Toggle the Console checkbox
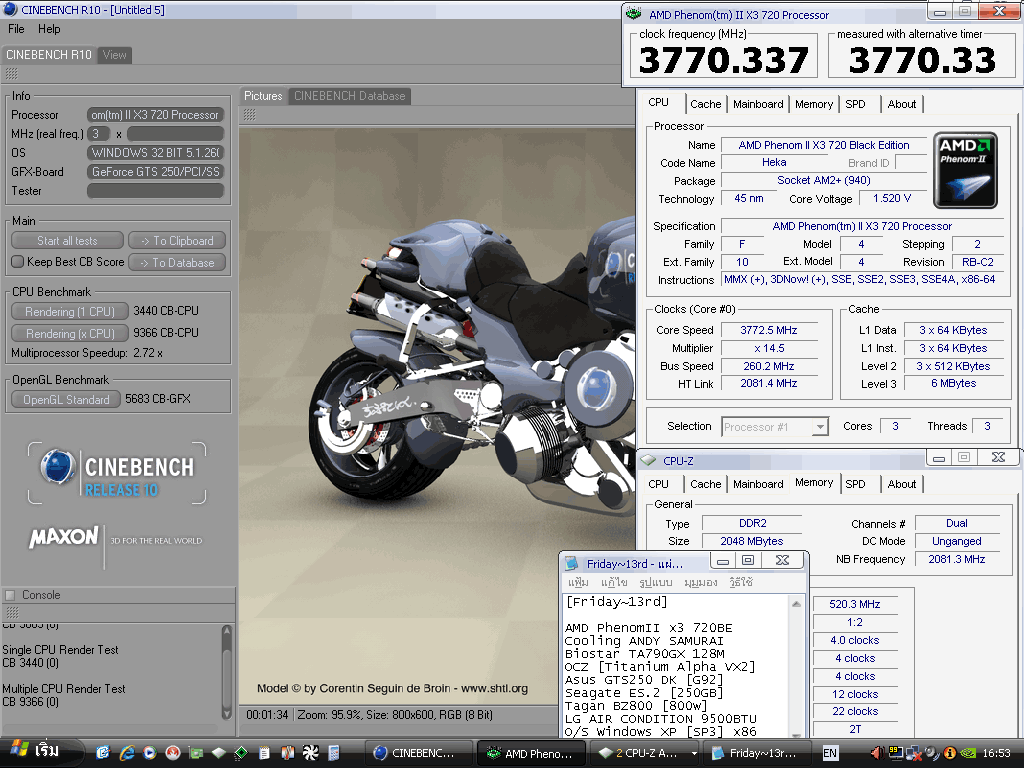The height and width of the screenshot is (768, 1024). pyautogui.click(x=10, y=595)
